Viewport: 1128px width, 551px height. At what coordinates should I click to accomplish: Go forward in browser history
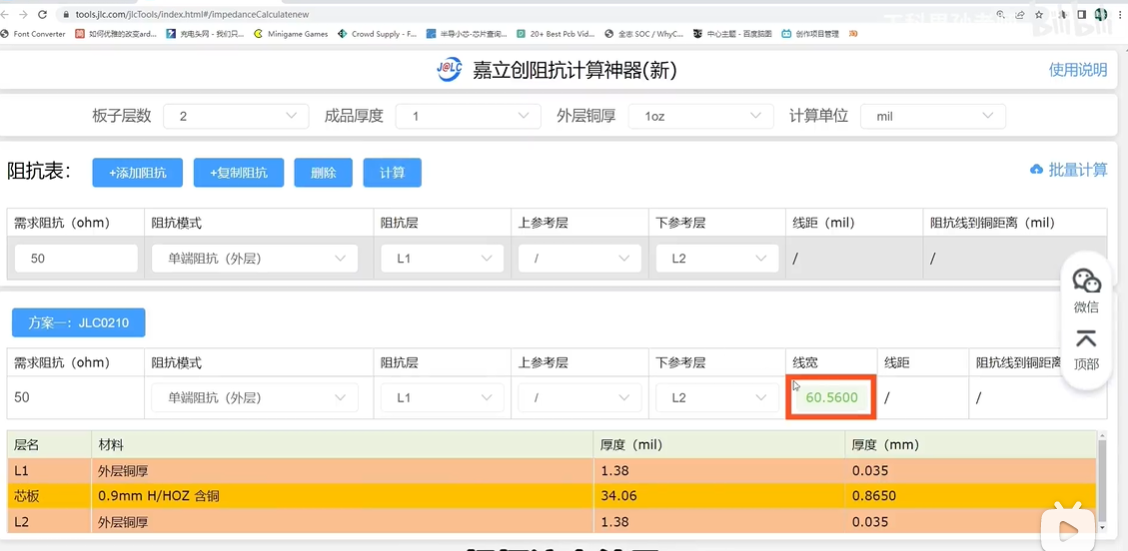tap(24, 14)
